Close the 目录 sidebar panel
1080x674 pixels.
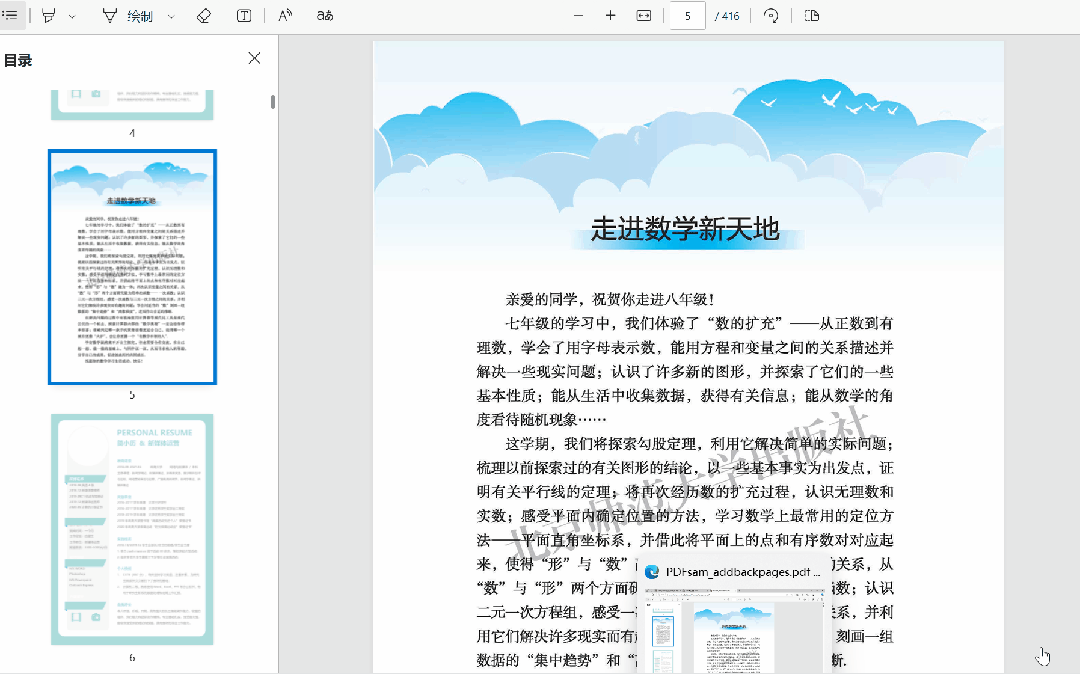click(254, 58)
